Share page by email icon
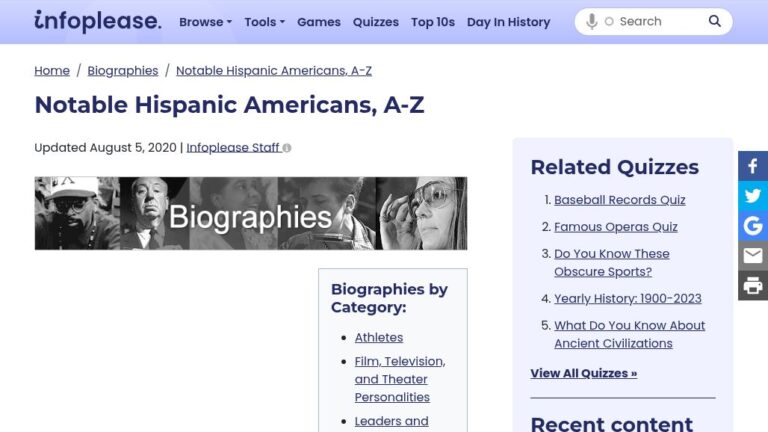Screen dimensions: 768x432 click(x=753, y=256)
